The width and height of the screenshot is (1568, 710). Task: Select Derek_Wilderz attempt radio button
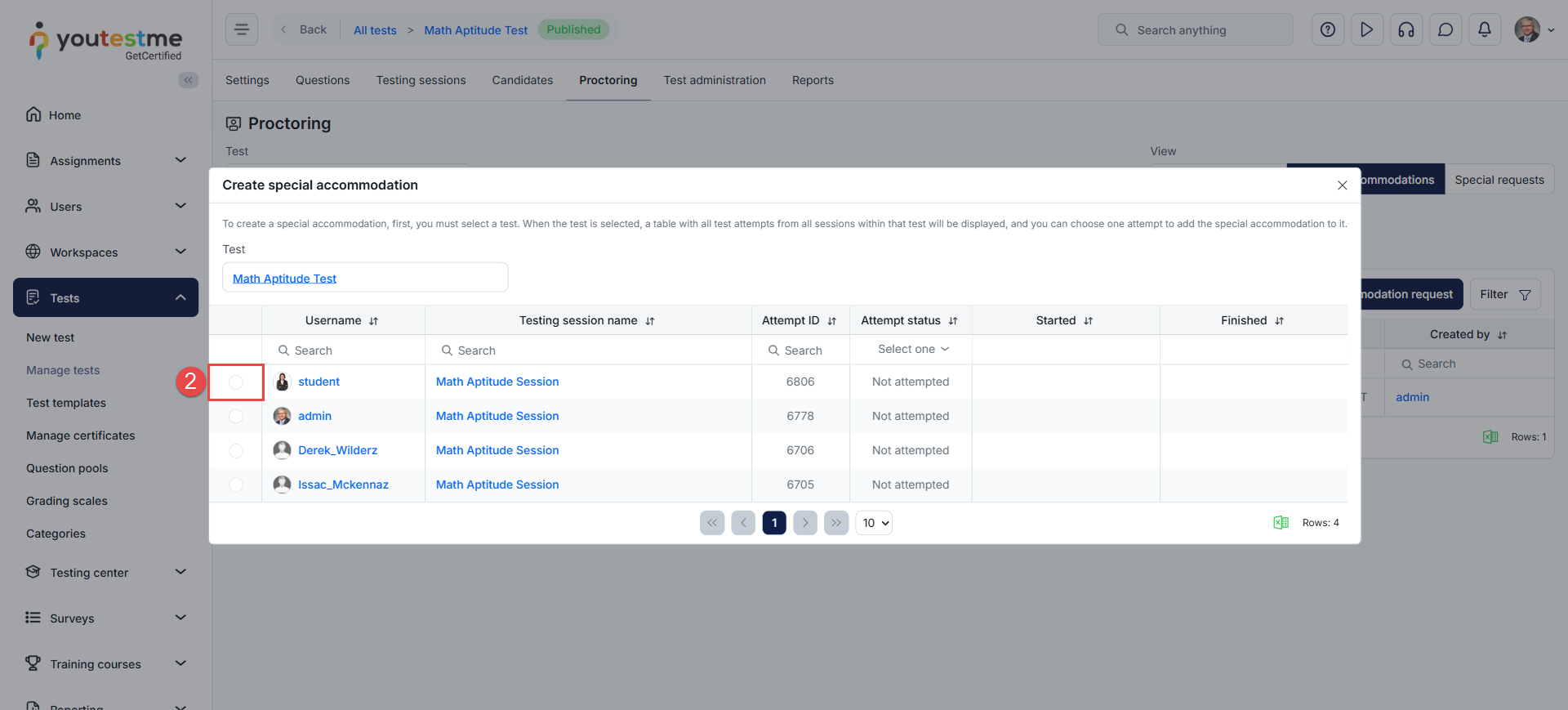click(236, 451)
